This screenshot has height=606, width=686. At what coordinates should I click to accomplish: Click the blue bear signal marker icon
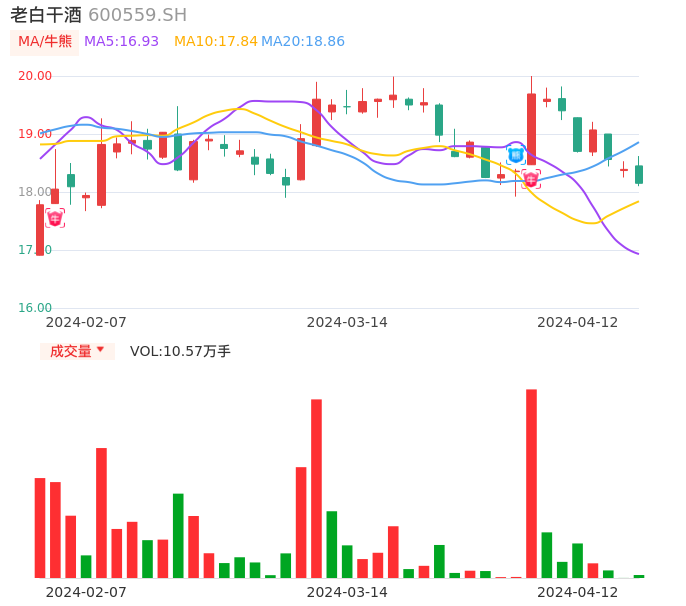tap(516, 154)
